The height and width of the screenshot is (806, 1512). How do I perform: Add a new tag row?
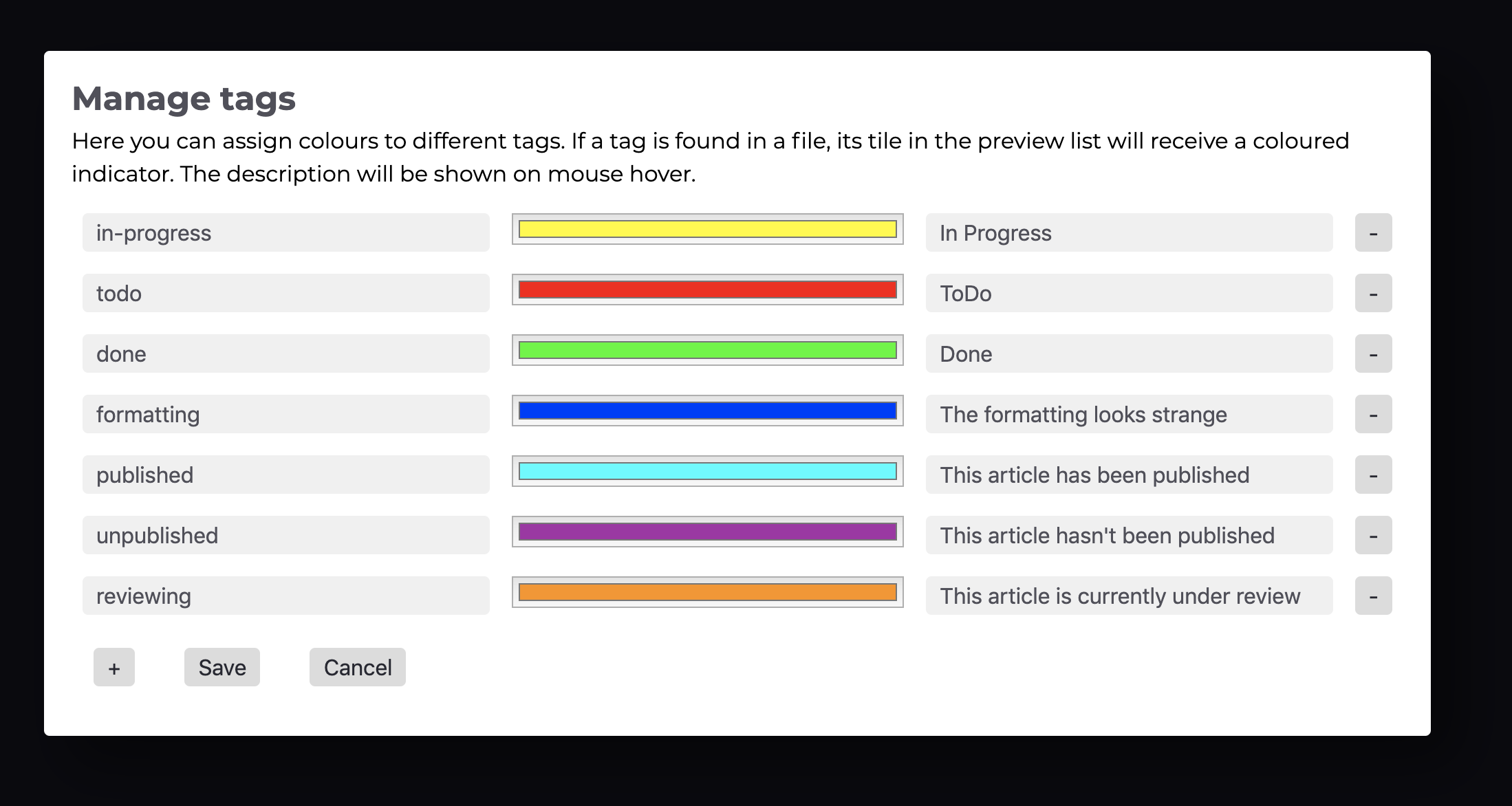click(114, 666)
